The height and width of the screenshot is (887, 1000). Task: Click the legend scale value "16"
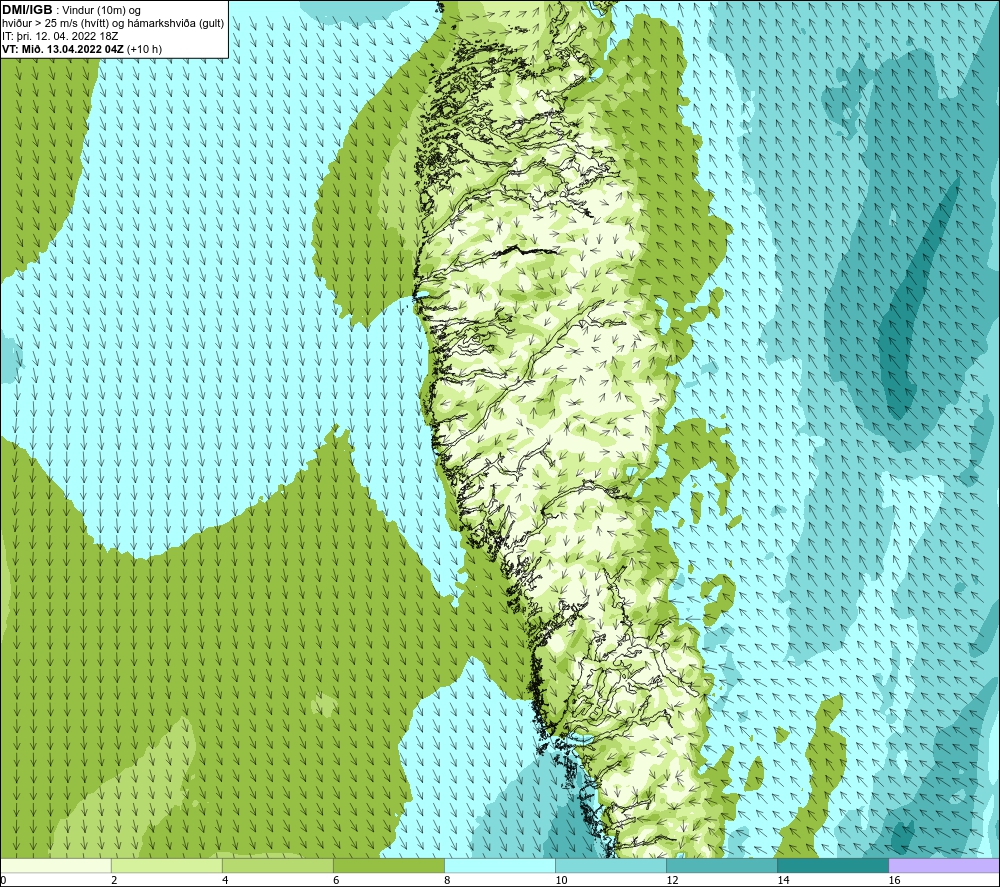coord(894,880)
